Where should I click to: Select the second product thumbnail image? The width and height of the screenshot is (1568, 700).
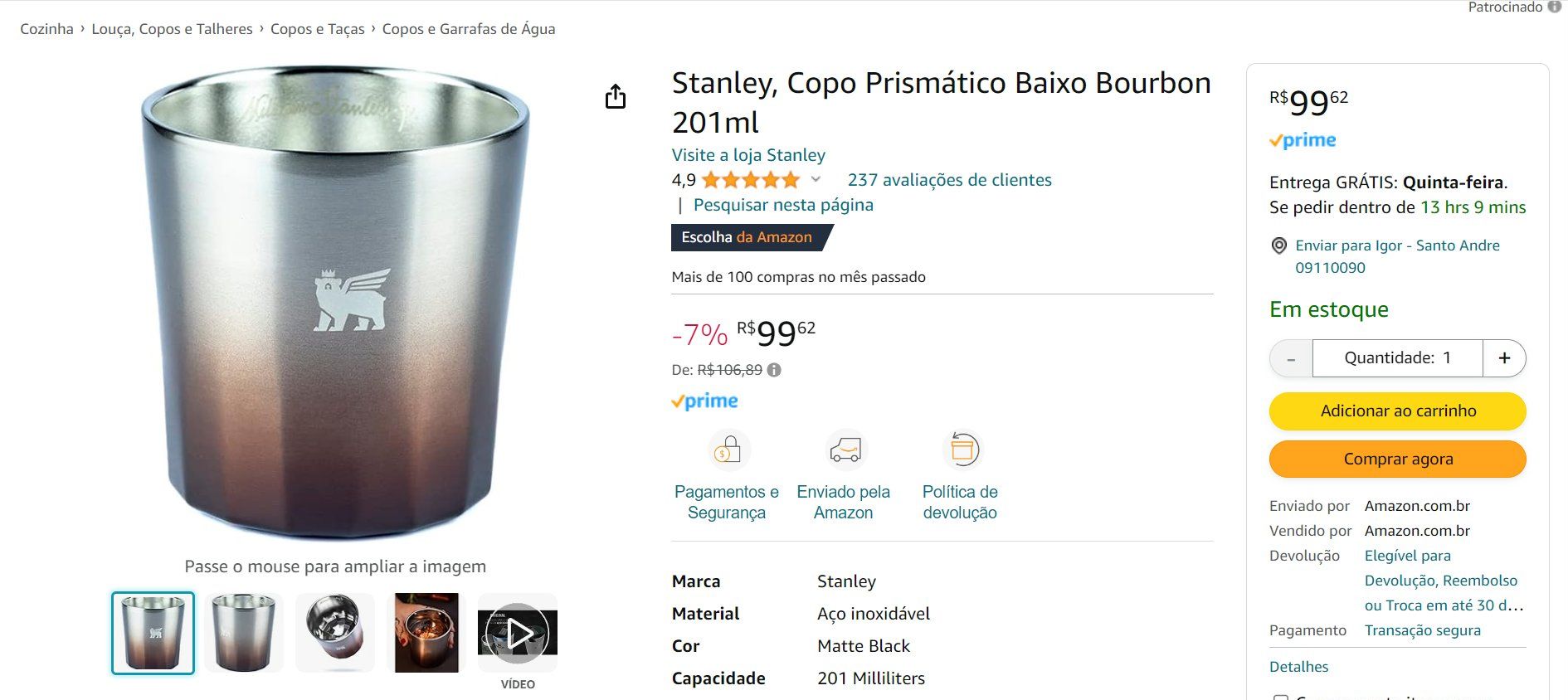244,634
